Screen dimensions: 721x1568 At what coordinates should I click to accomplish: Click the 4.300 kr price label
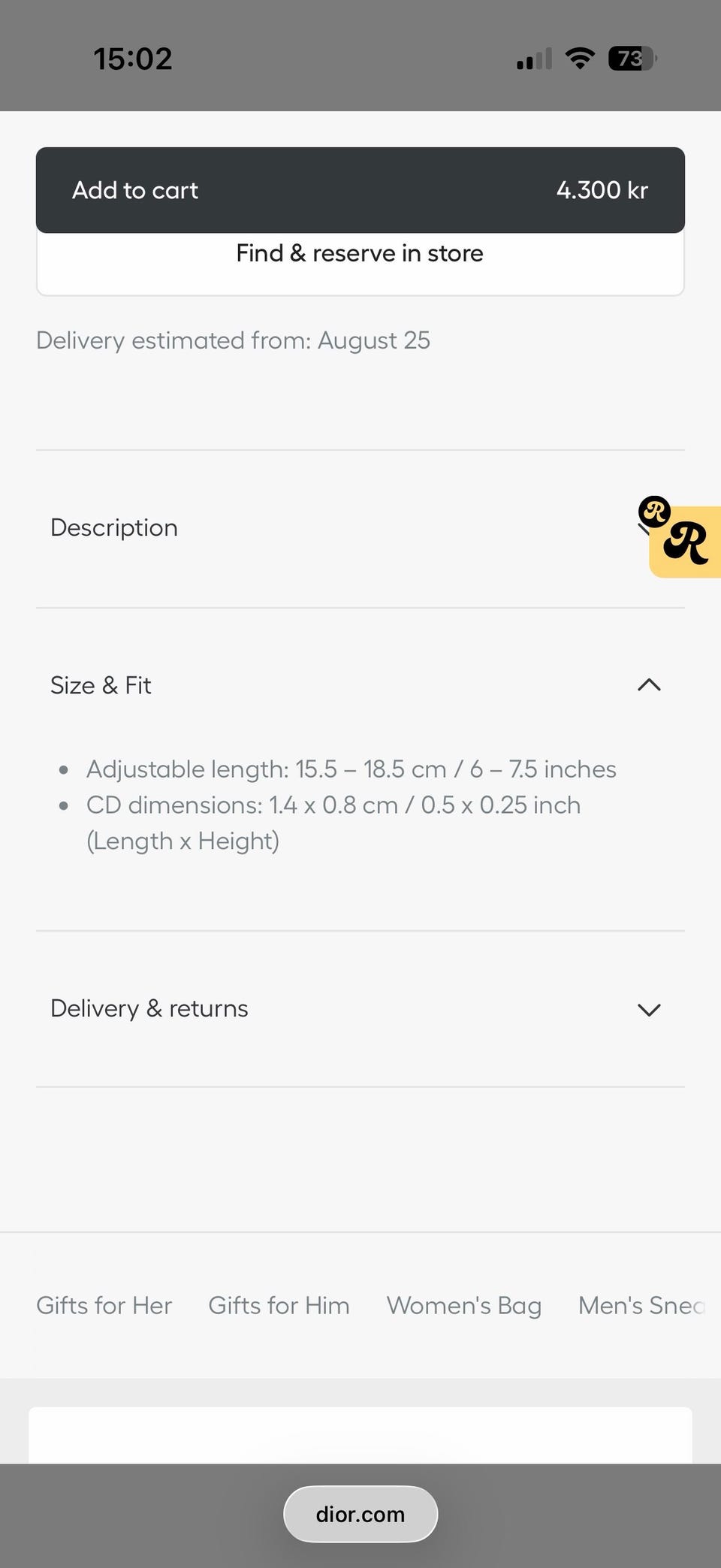coord(602,190)
